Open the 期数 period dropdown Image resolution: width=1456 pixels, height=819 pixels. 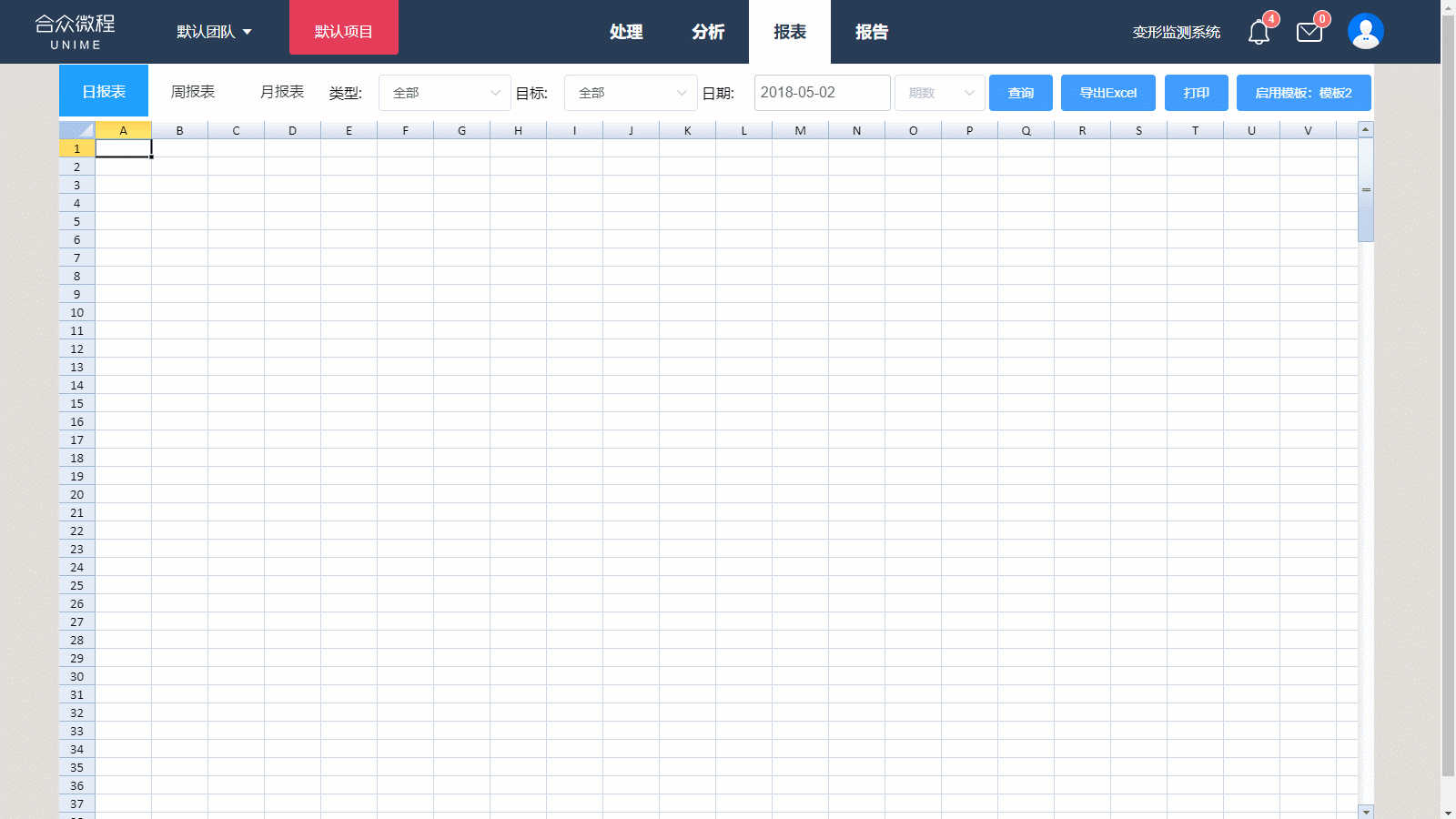point(940,93)
